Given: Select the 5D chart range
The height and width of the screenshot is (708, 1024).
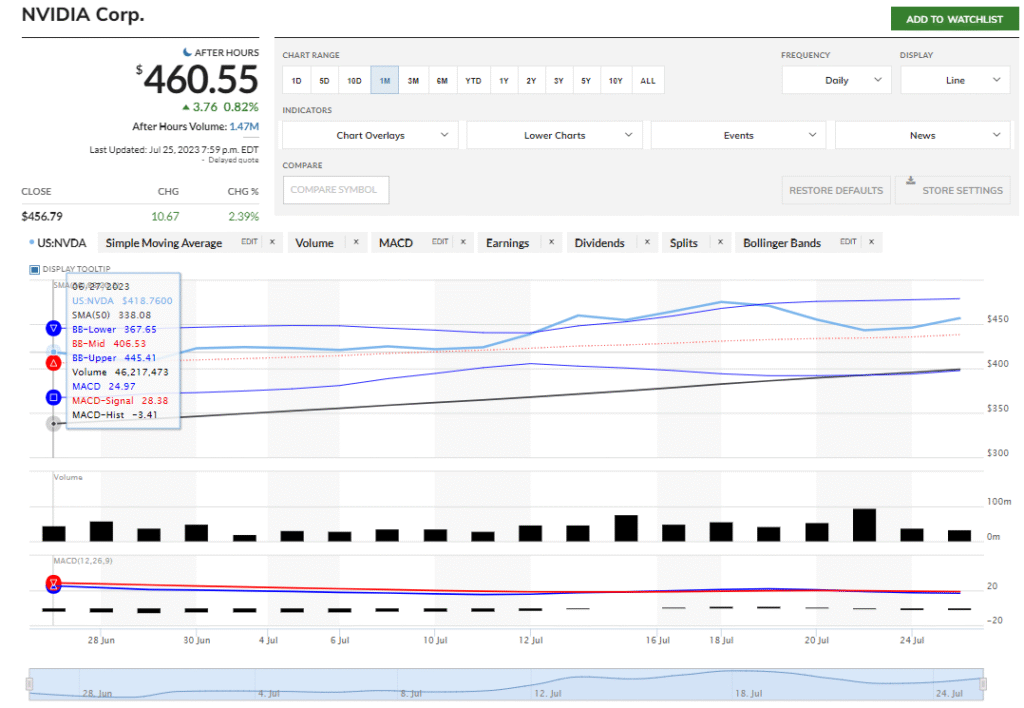Looking at the screenshot, I should tap(325, 80).
